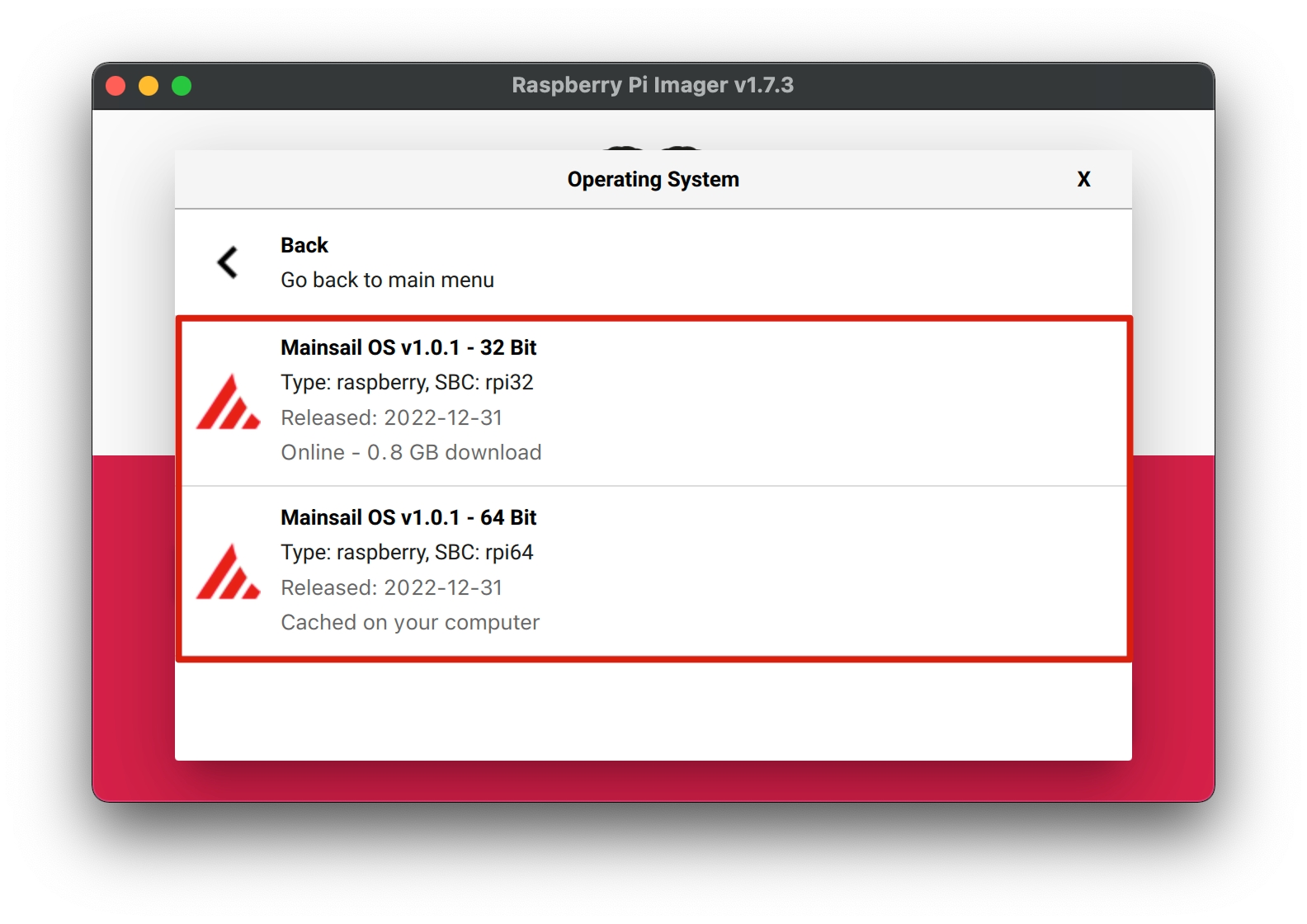Click the Mainsail logo for 32 Bit
Viewport: 1307px width, 924px height.
tap(229, 402)
